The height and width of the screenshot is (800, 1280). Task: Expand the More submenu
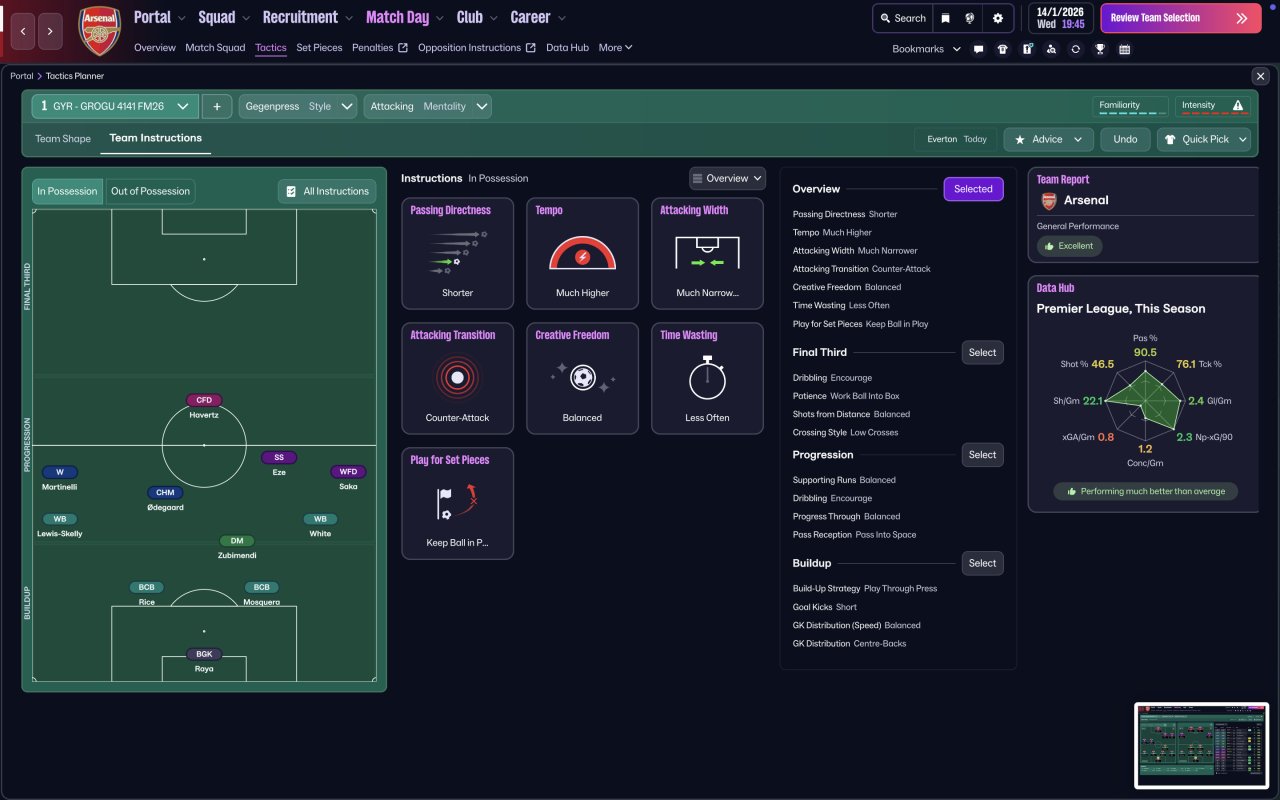616,47
